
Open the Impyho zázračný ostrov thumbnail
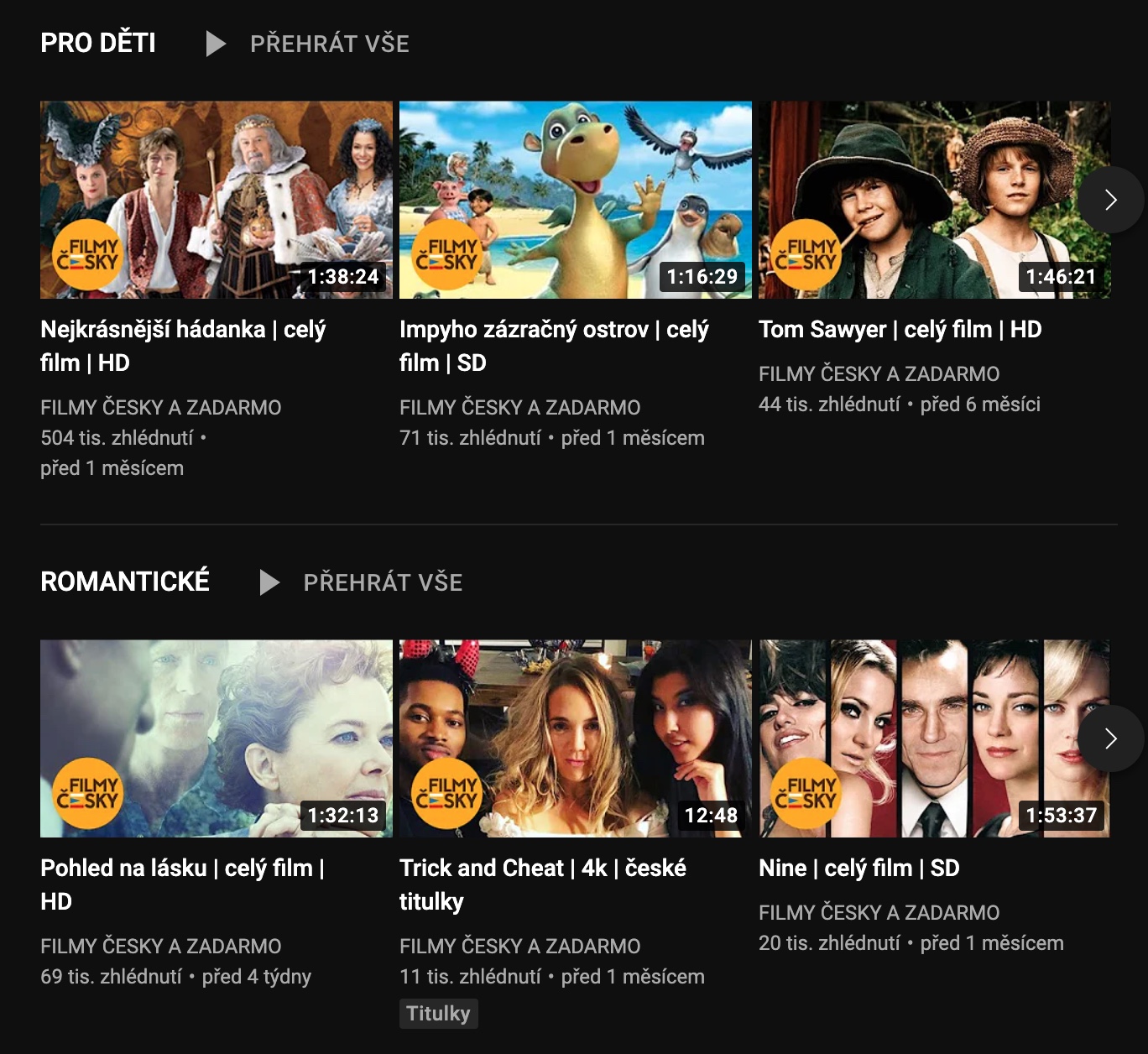pyautogui.click(x=576, y=200)
